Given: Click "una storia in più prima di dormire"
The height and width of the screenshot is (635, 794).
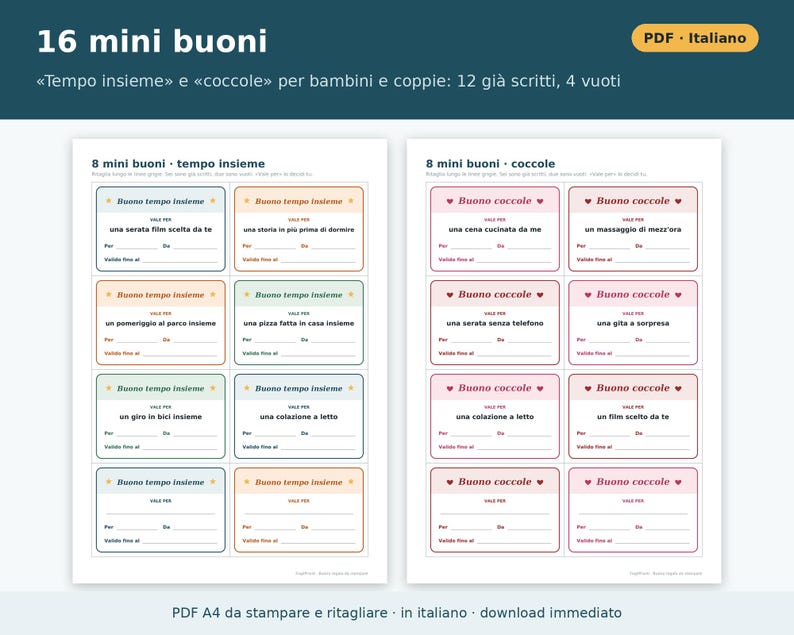Looking at the screenshot, I should [x=299, y=229].
